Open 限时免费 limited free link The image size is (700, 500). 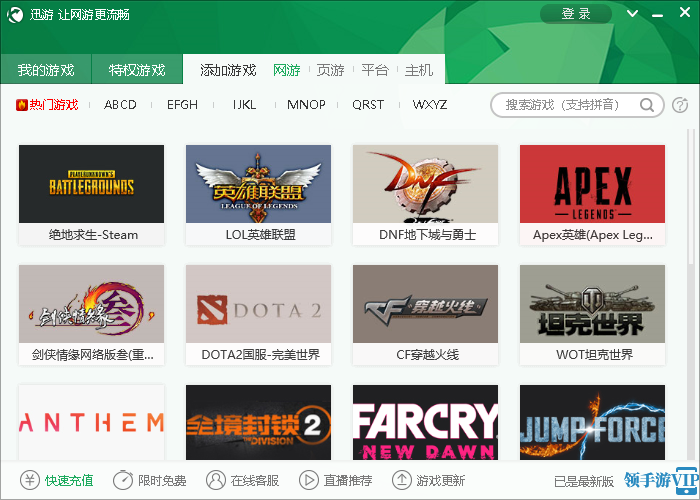pyautogui.click(x=162, y=481)
